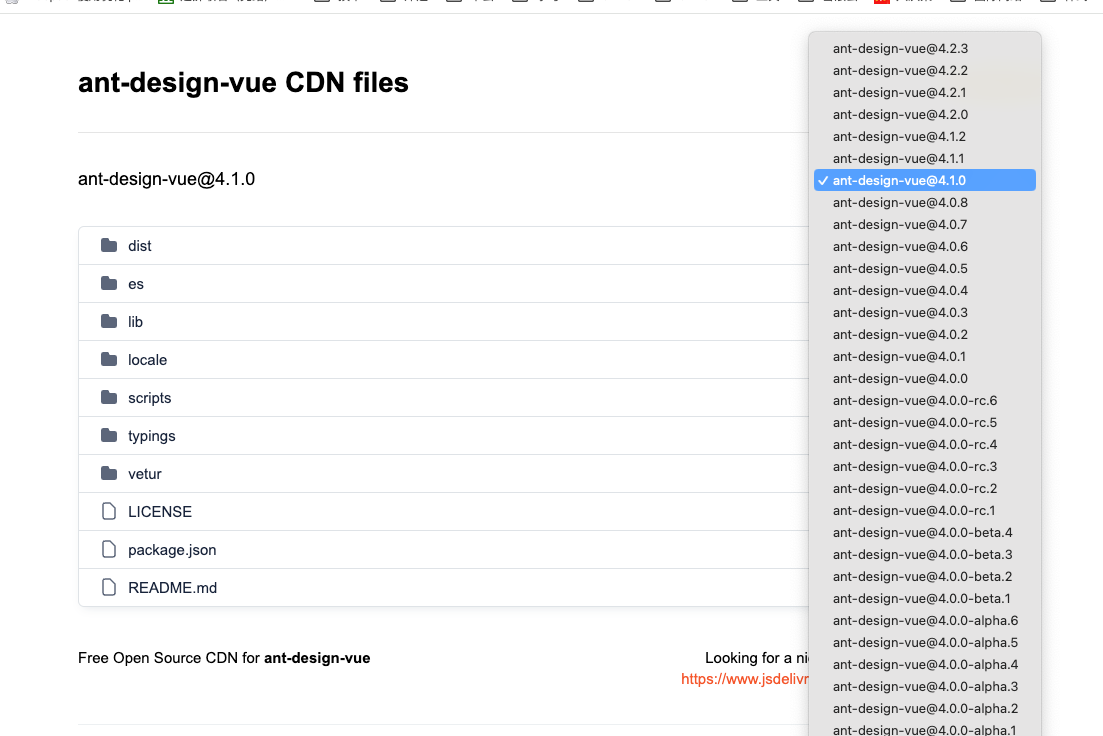Select version ant-design-vue@4.2.2
The width and height of the screenshot is (1103, 736).
coord(924,70)
